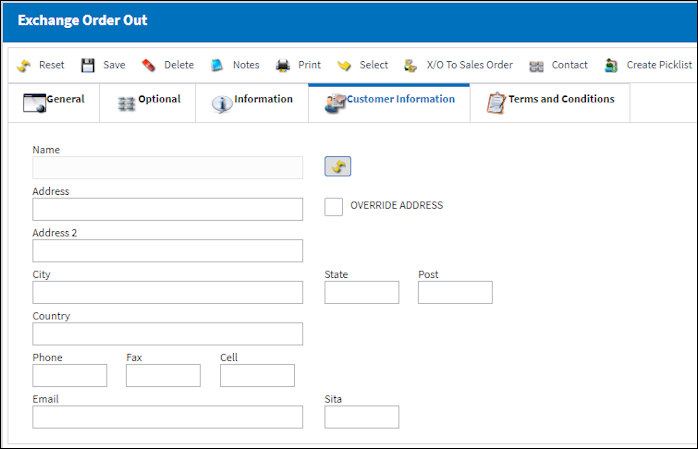This screenshot has height=449, width=698.
Task: Click the Save floppy disk icon
Action: click(x=88, y=65)
